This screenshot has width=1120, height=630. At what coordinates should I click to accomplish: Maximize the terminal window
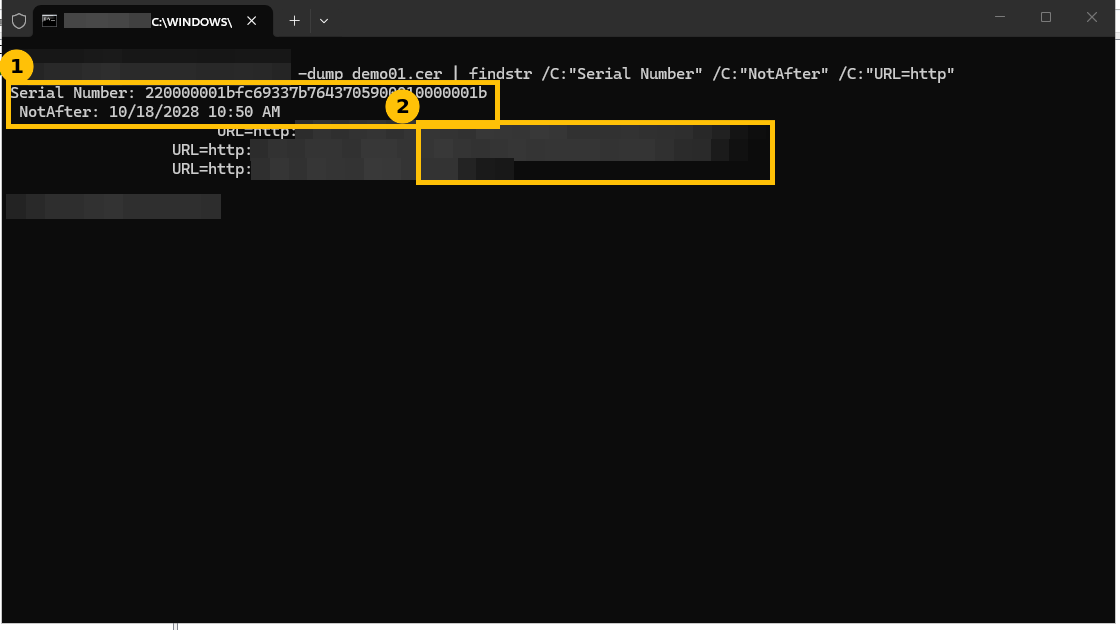[x=1046, y=17]
